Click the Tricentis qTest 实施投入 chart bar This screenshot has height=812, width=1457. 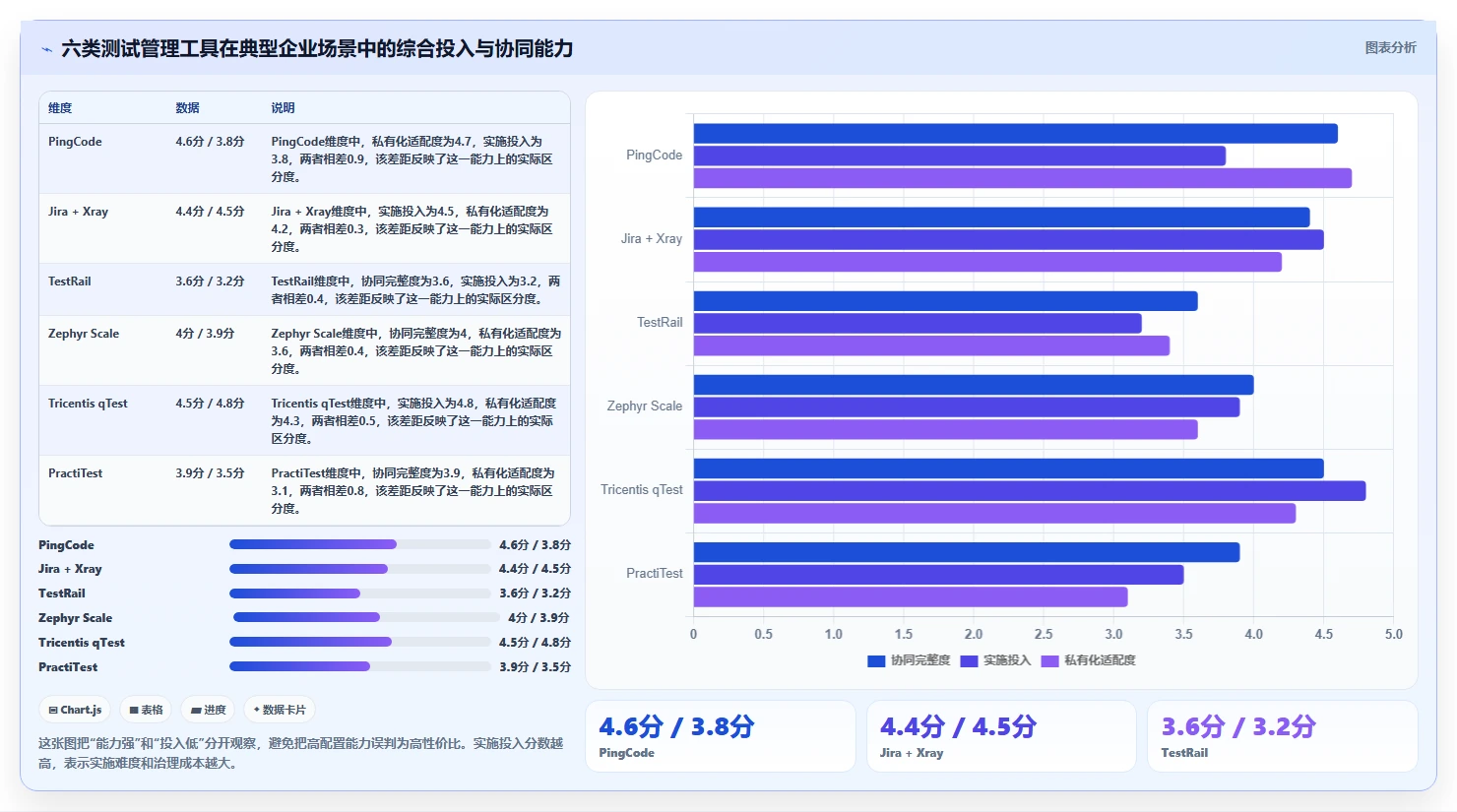[x=1030, y=490]
